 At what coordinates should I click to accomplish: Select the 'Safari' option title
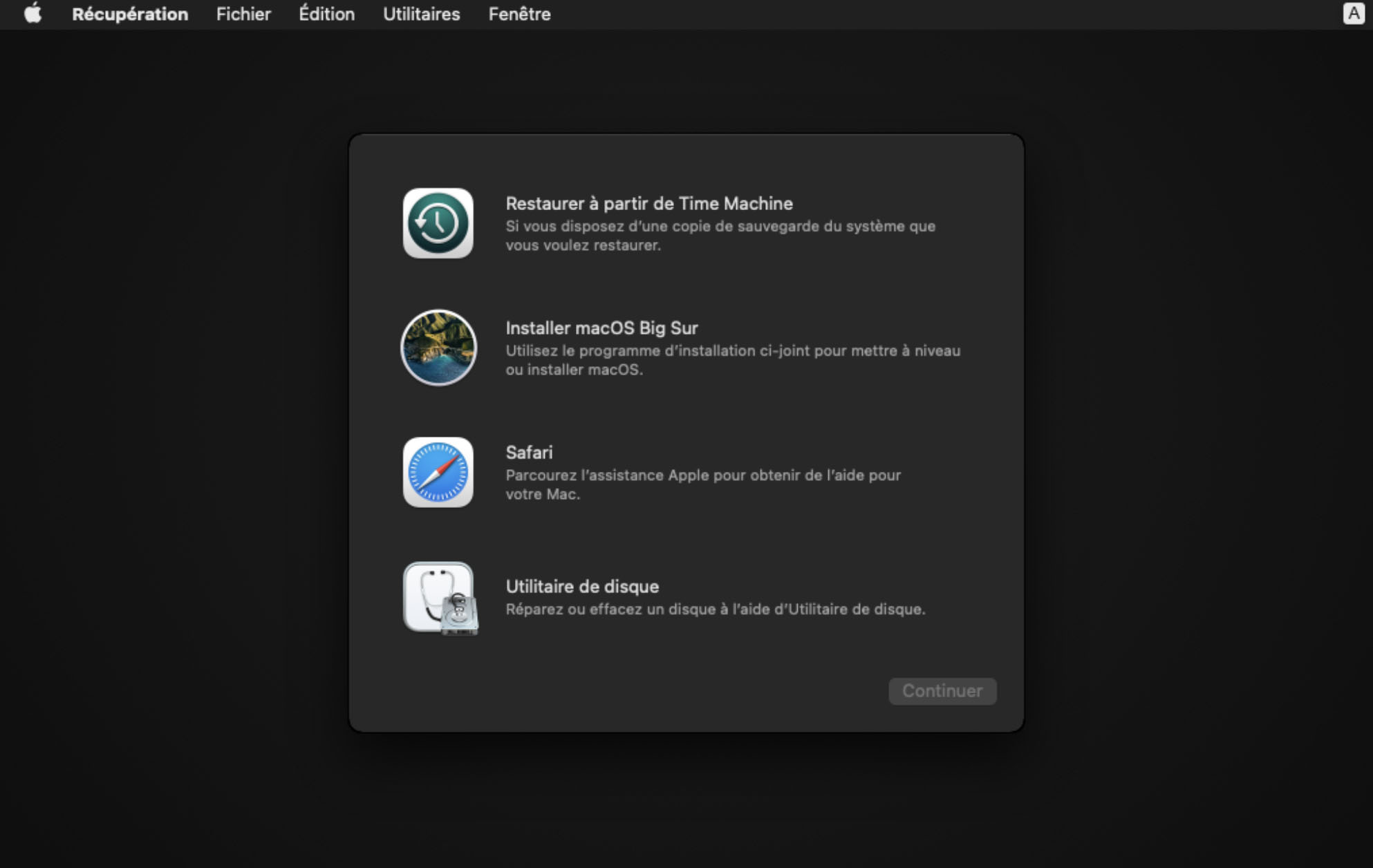[529, 453]
